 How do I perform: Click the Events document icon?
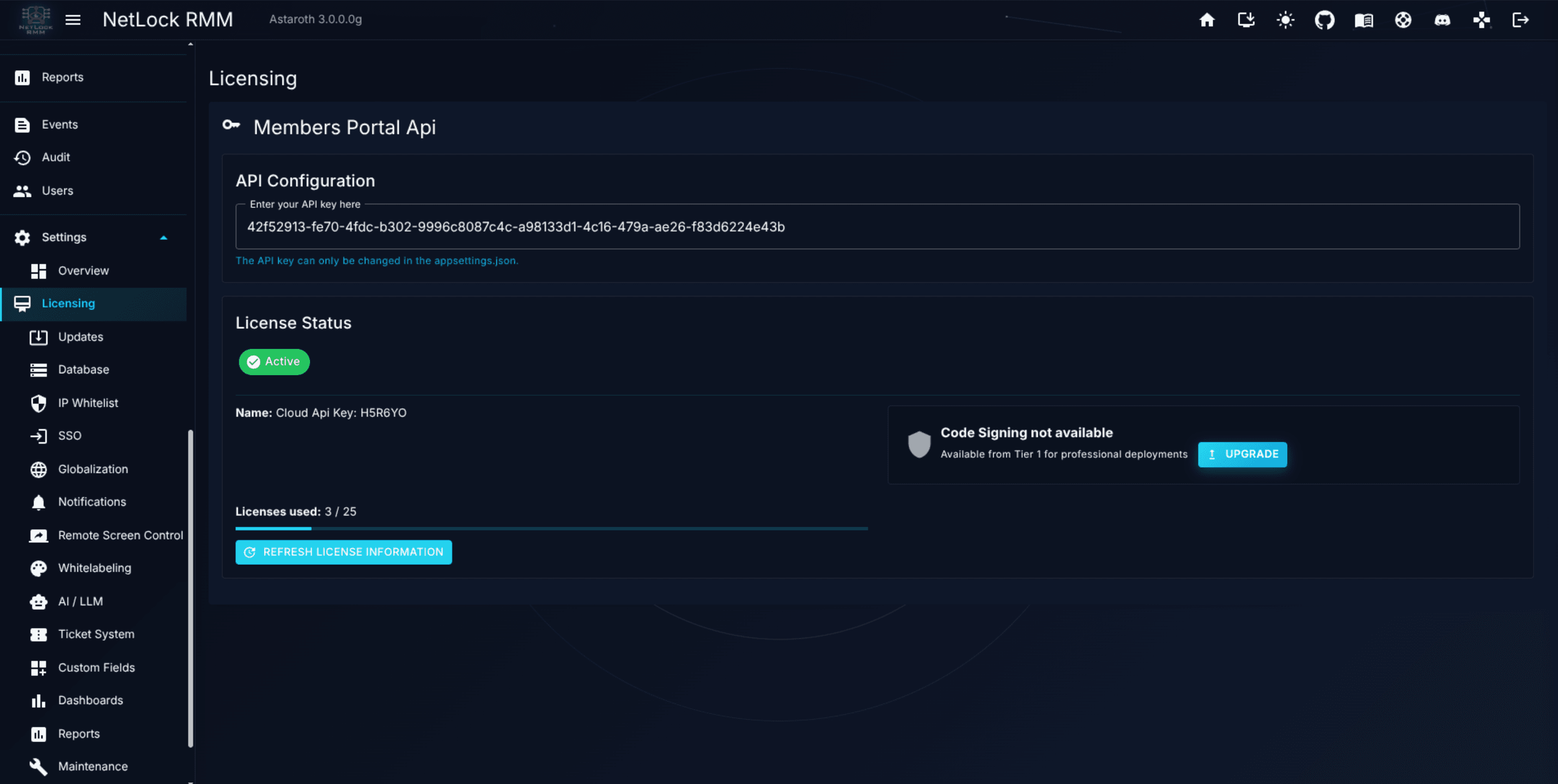click(22, 125)
